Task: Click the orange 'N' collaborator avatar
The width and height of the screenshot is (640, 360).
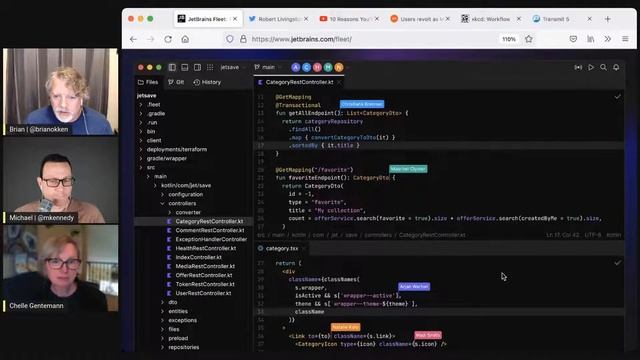Action: point(339,67)
